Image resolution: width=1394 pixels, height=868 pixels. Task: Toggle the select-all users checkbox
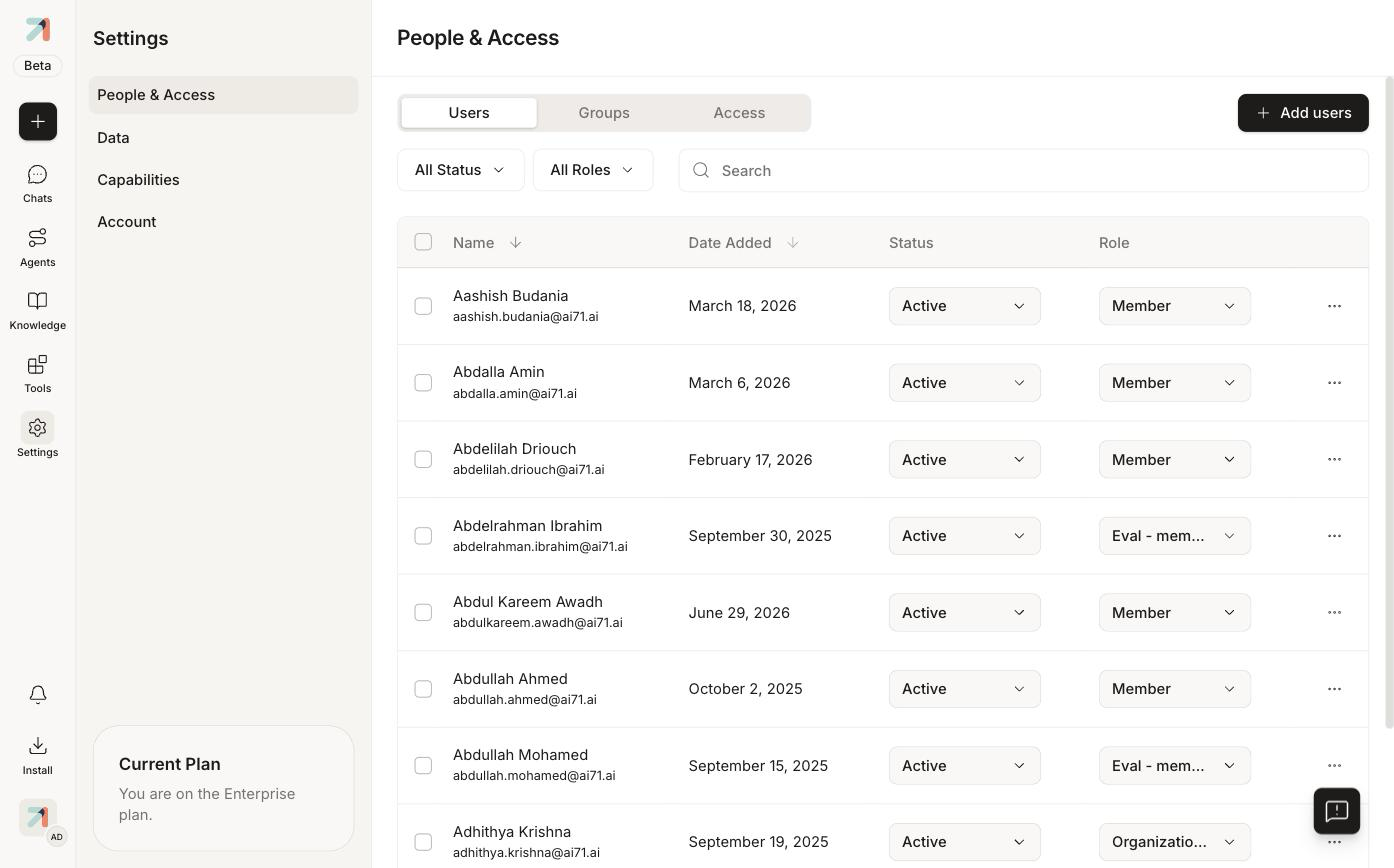click(423, 242)
